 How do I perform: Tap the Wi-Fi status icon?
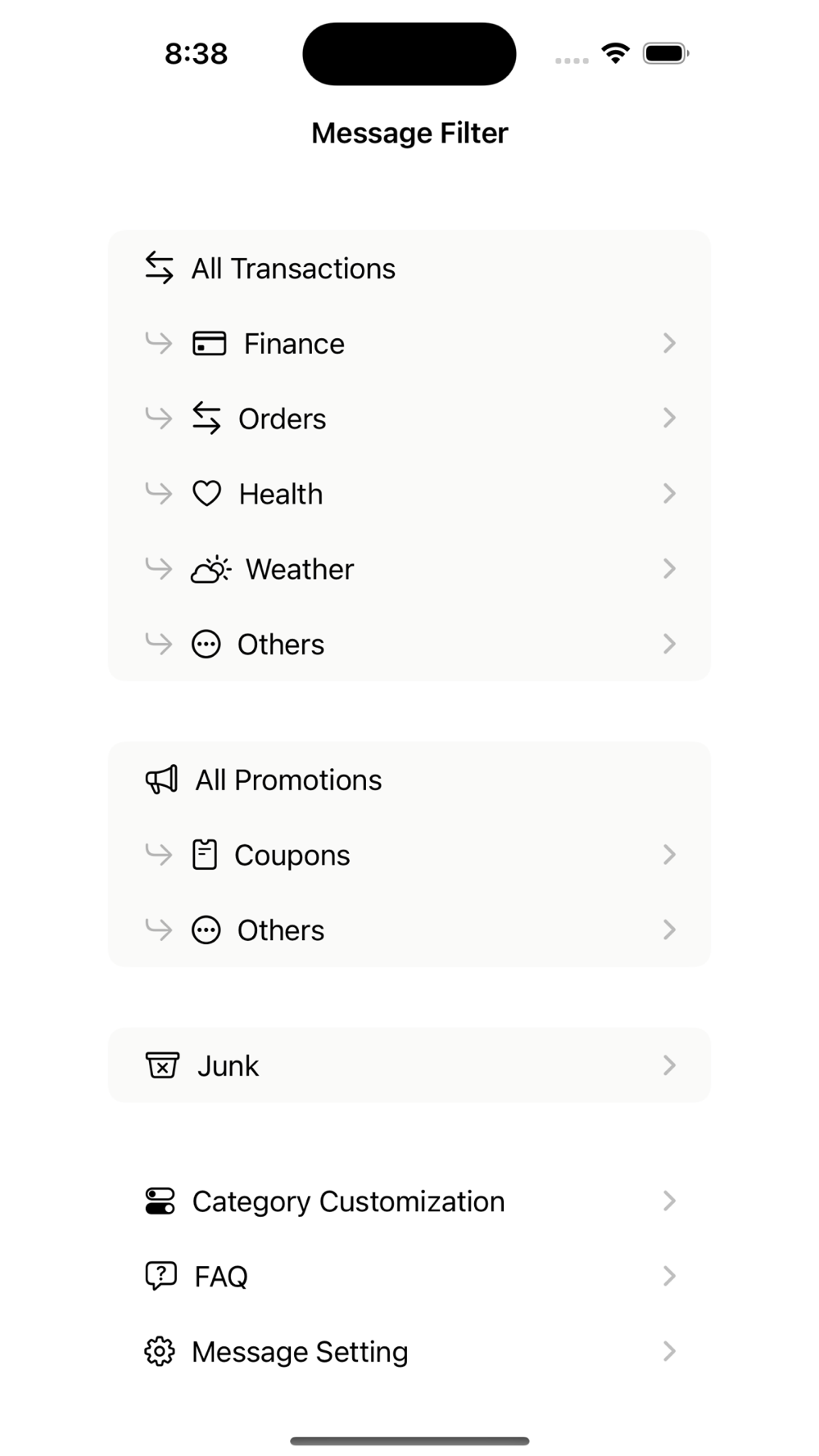615,53
